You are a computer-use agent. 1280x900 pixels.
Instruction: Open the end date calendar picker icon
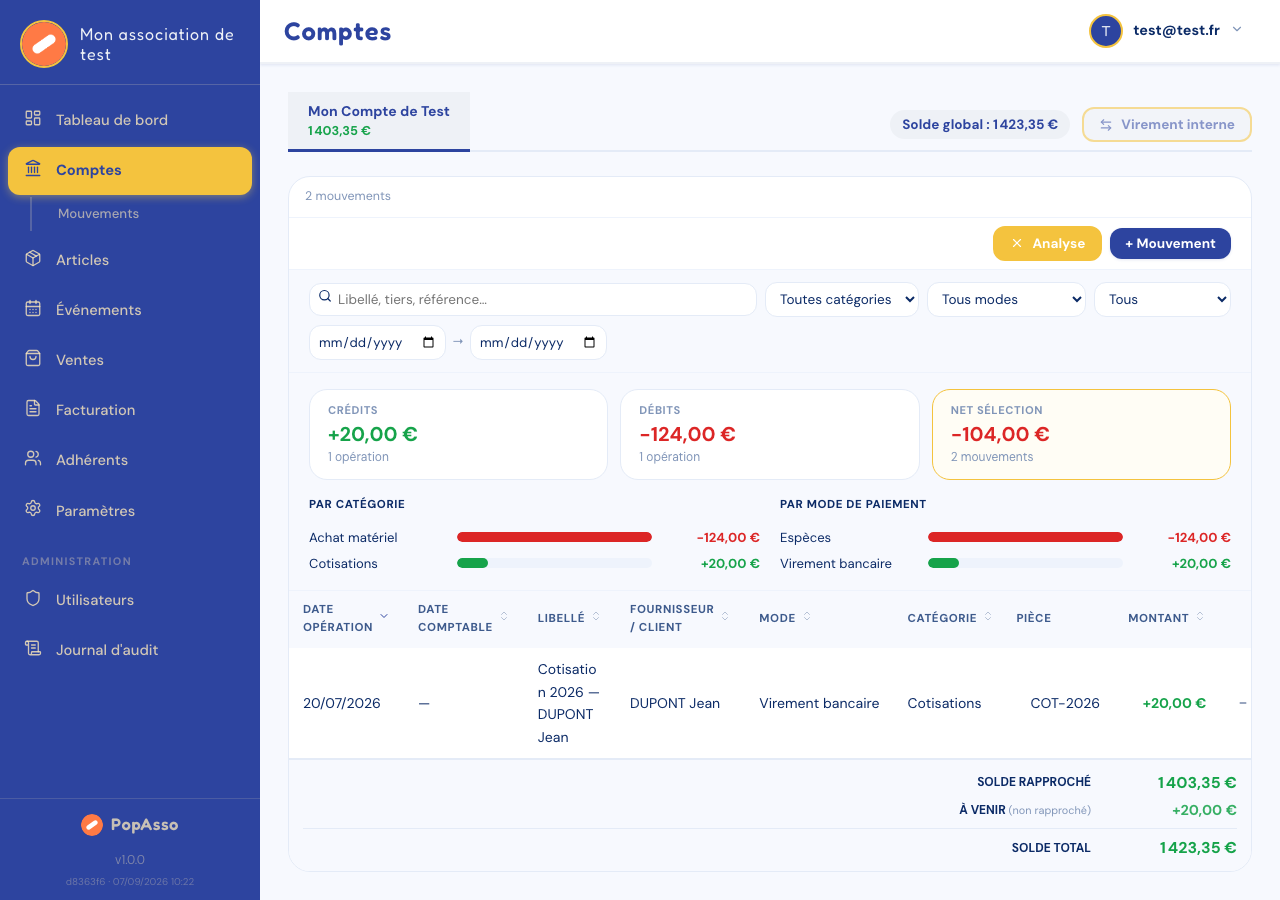click(589, 342)
